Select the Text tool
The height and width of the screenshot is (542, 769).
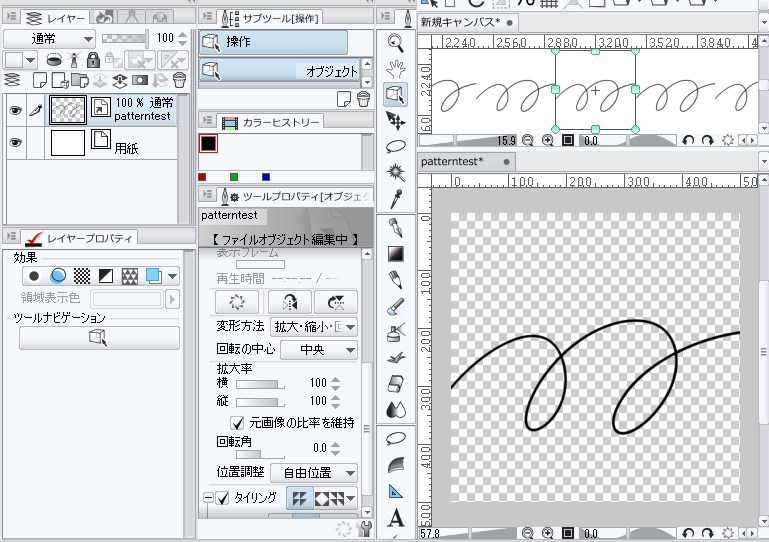click(395, 518)
